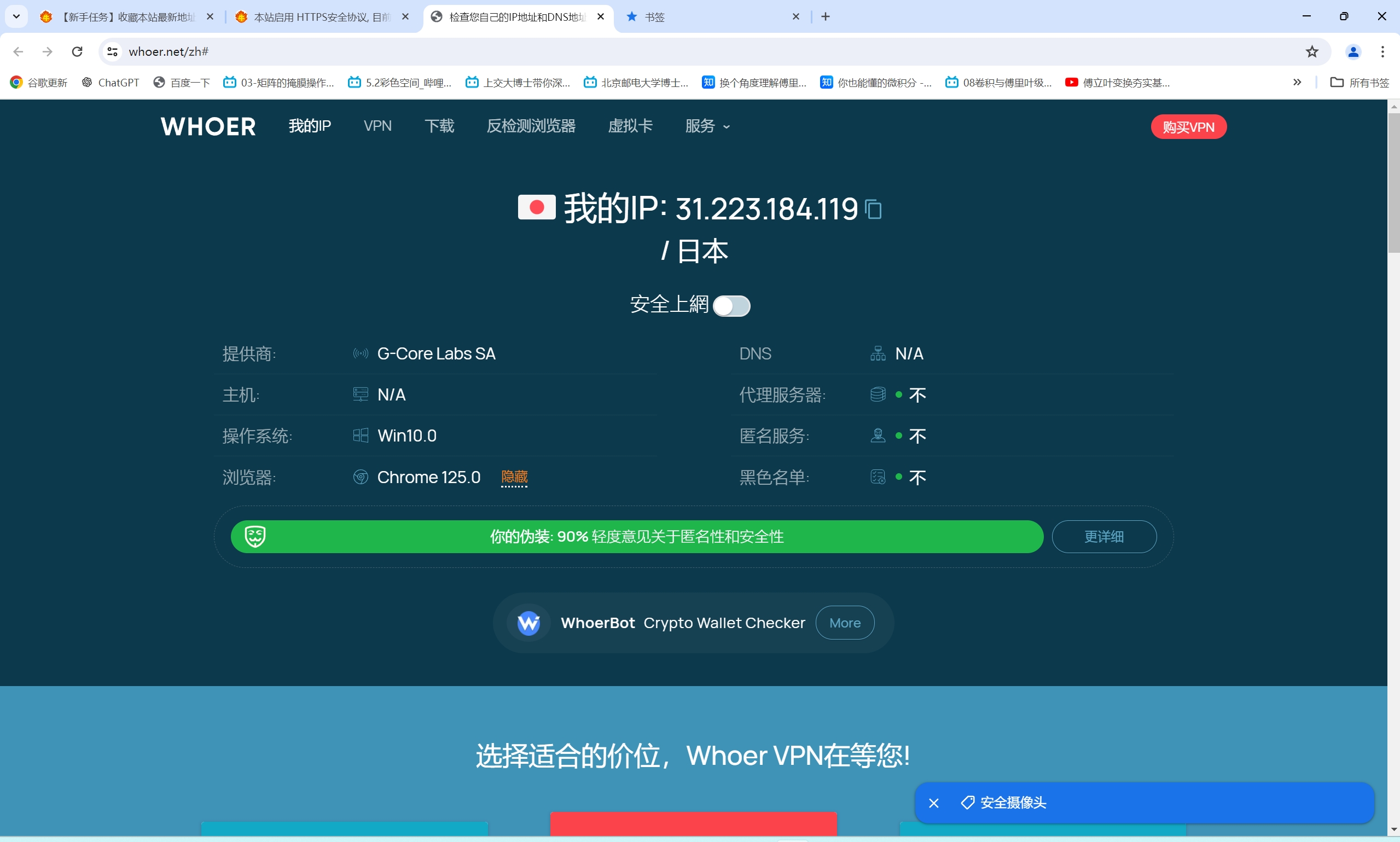
Task: Open the 上交大博士带你深 bookmark
Action: click(518, 83)
